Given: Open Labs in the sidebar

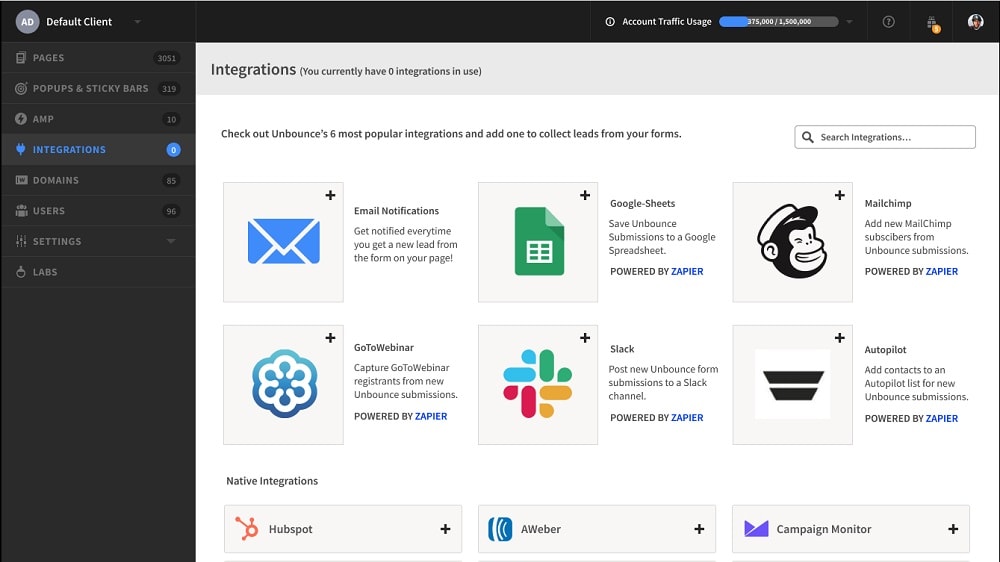Looking at the screenshot, I should coord(98,272).
